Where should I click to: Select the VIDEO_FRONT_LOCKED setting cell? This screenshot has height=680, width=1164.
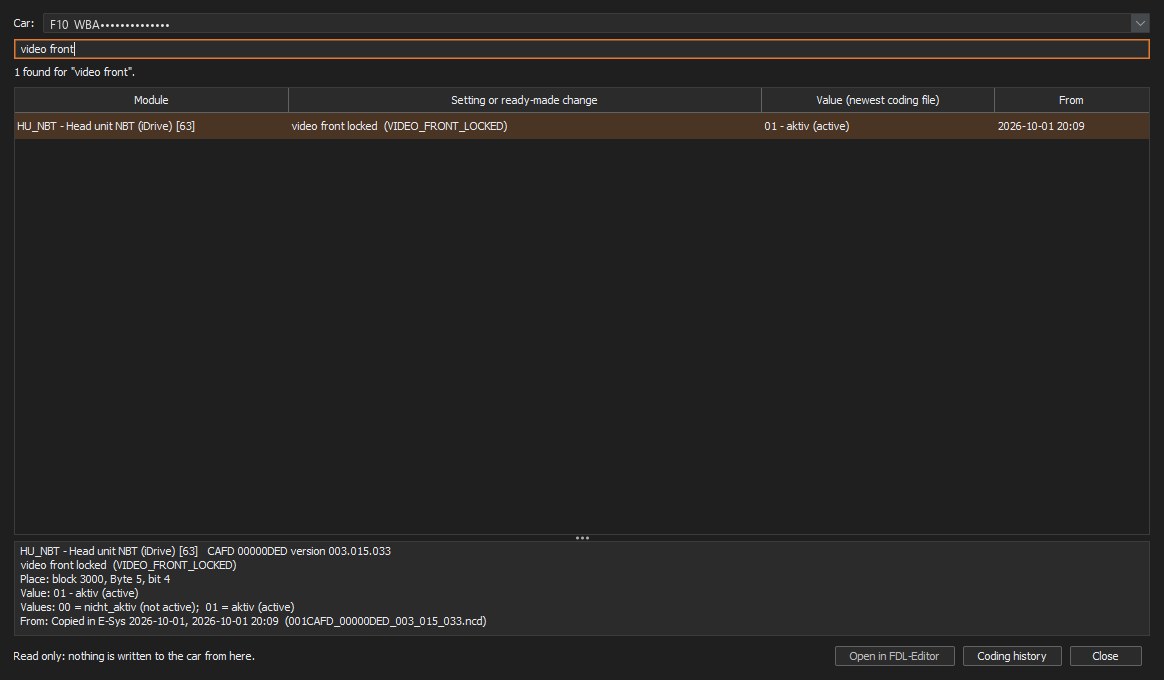[x=525, y=126]
